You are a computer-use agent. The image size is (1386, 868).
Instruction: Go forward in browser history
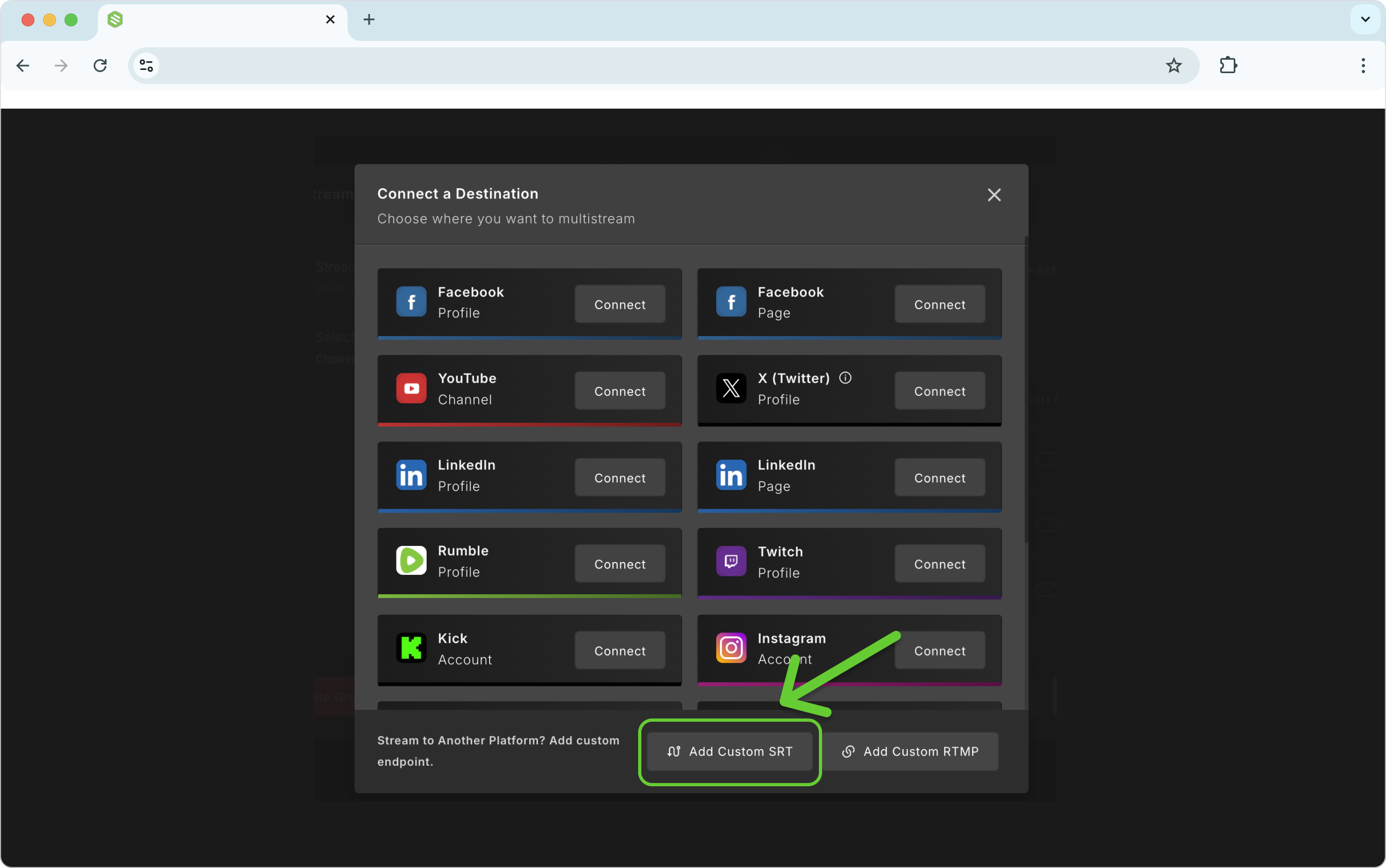coord(61,66)
